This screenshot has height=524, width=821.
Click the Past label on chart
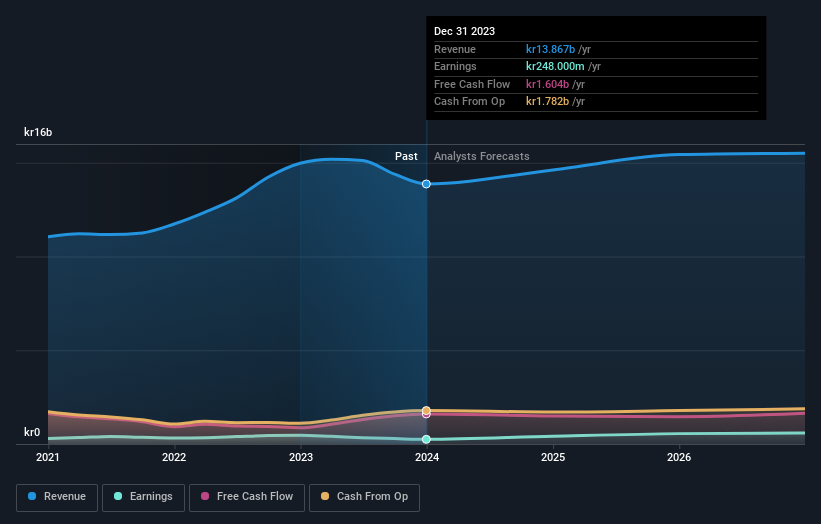[x=406, y=157]
